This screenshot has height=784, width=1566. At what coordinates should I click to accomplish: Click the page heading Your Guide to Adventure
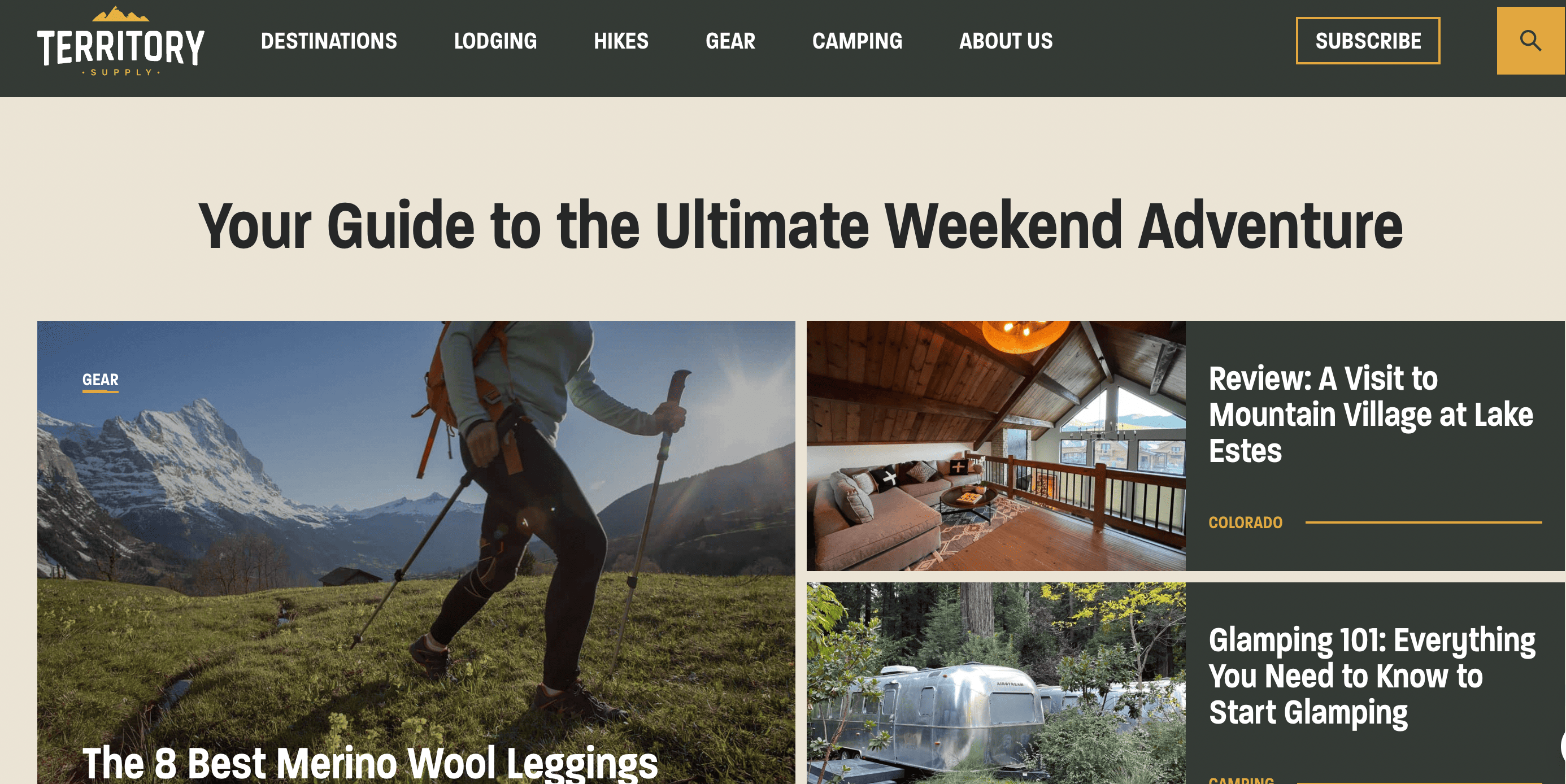(801, 226)
